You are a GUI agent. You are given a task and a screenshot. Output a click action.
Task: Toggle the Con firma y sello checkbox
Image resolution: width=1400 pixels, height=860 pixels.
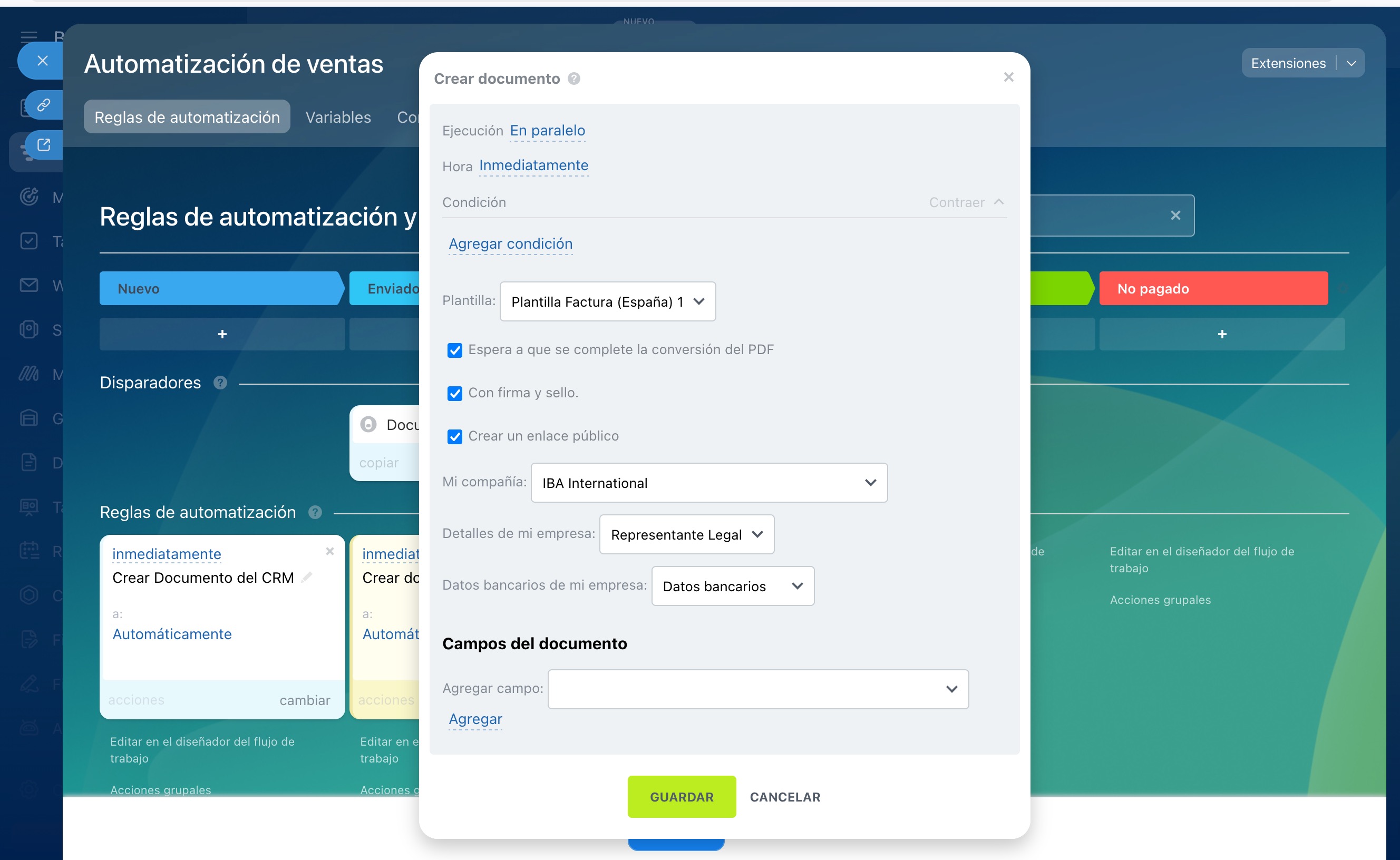[x=454, y=394]
